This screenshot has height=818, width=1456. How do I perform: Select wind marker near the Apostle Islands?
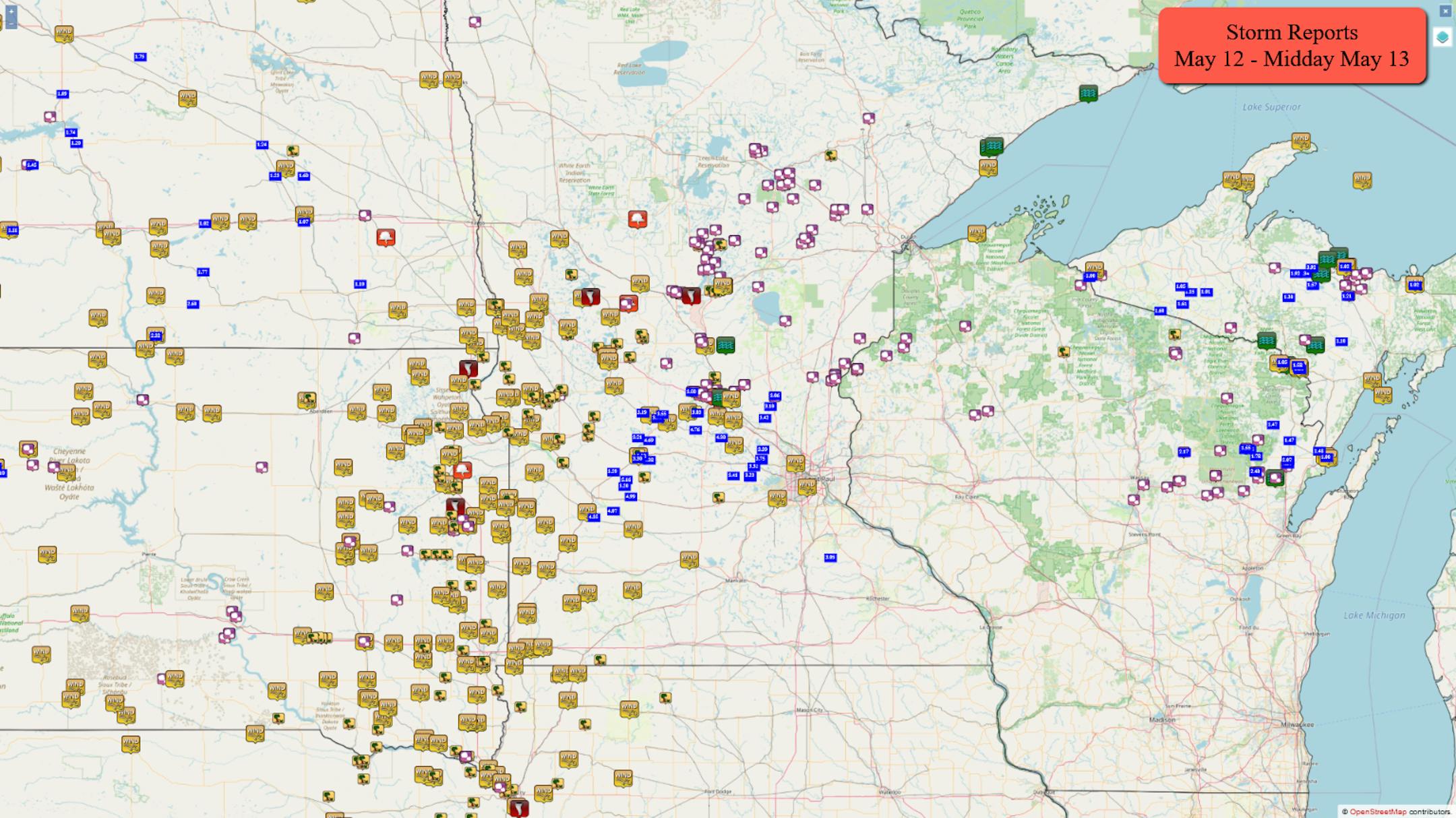click(x=977, y=233)
